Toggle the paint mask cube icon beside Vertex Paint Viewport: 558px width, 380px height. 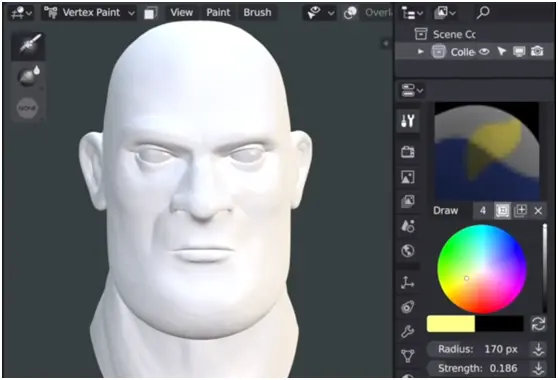(151, 13)
